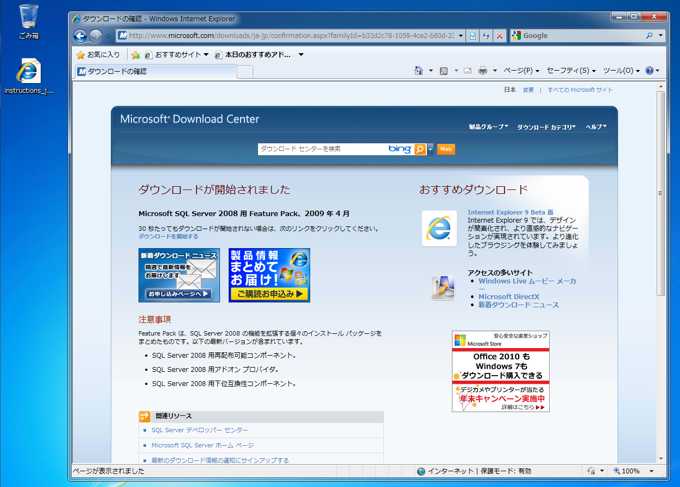Expand the Print dropdown arrow
This screenshot has width=680, height=487.
point(495,71)
